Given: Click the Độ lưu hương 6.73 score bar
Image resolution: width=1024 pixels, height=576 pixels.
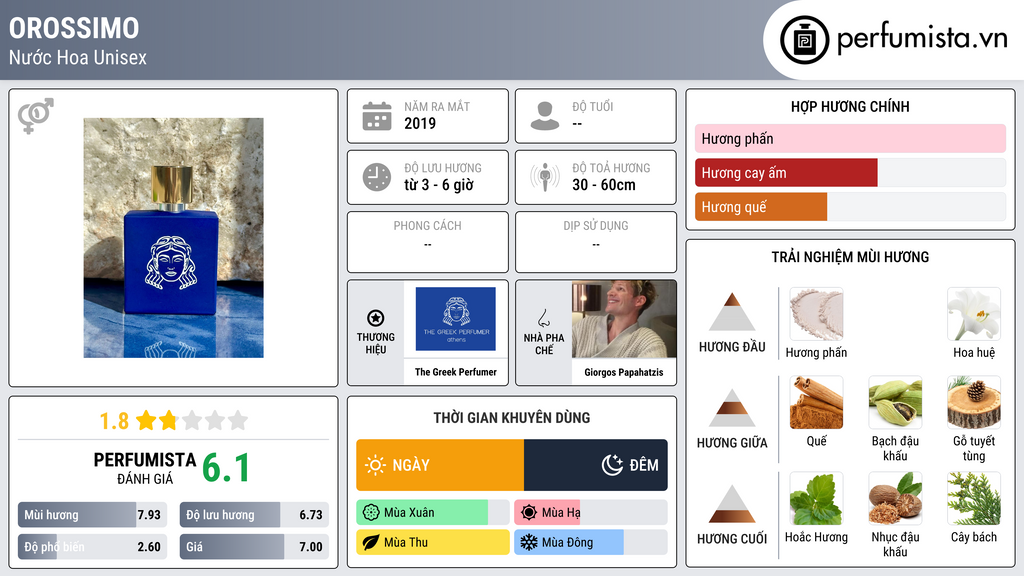Looking at the screenshot, I should [254, 515].
